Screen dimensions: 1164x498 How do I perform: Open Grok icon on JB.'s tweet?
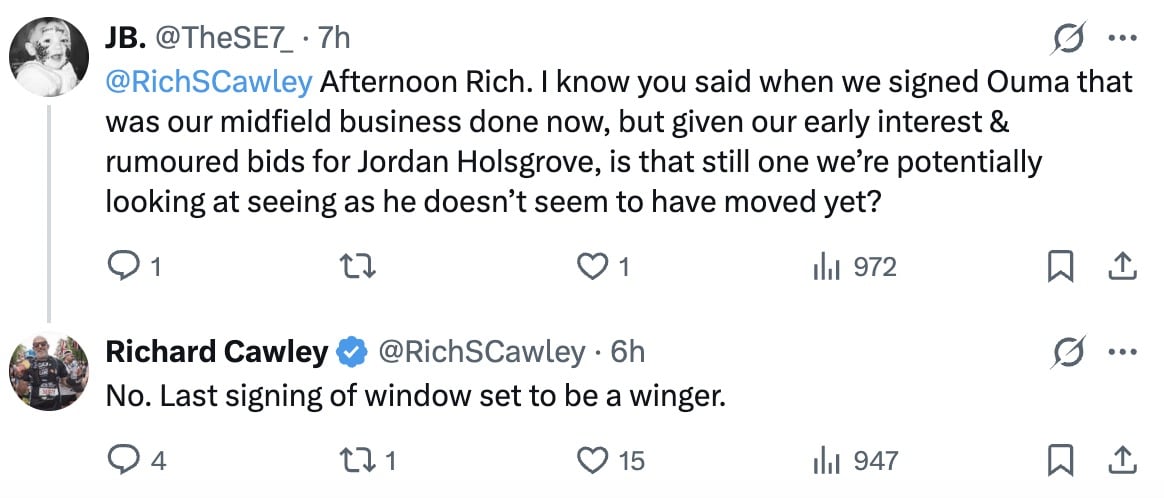point(1067,39)
